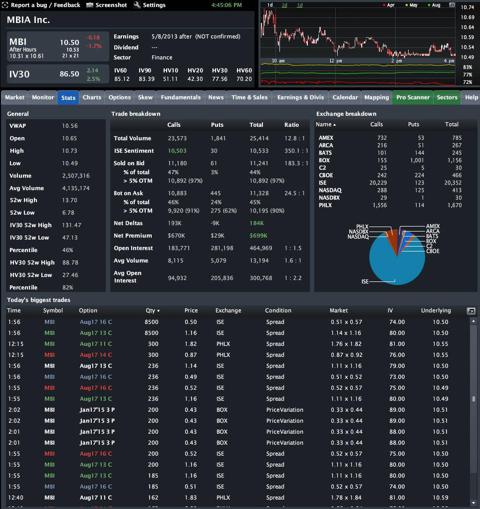480x509 pixels.
Task: Click the MBIA Inc. company title
Action: pos(28,20)
